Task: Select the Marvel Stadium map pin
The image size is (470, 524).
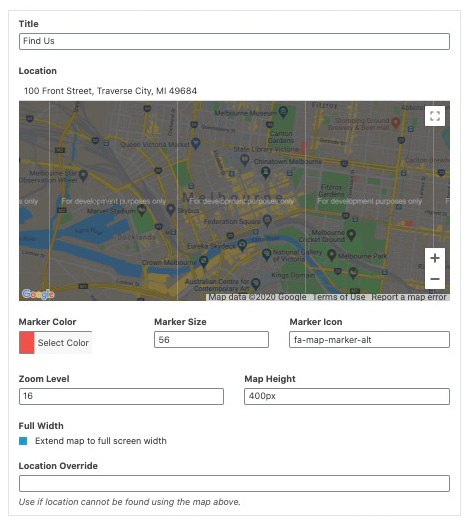Action: click(141, 210)
